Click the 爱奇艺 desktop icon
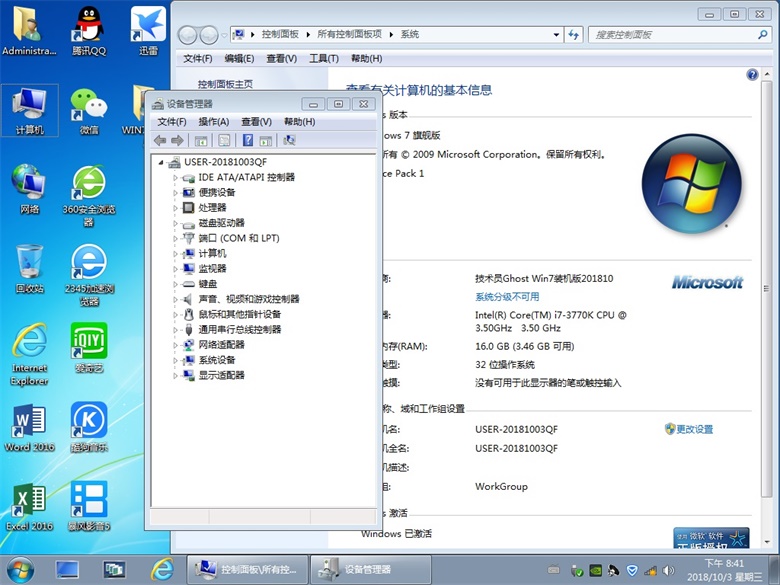Viewport: 780px width, 585px height. (x=89, y=348)
